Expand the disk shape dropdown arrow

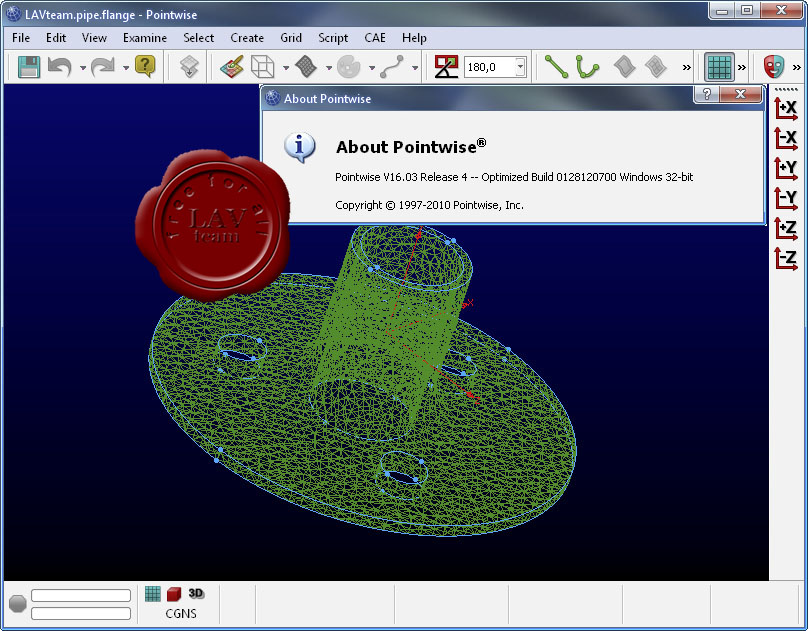coord(372,67)
